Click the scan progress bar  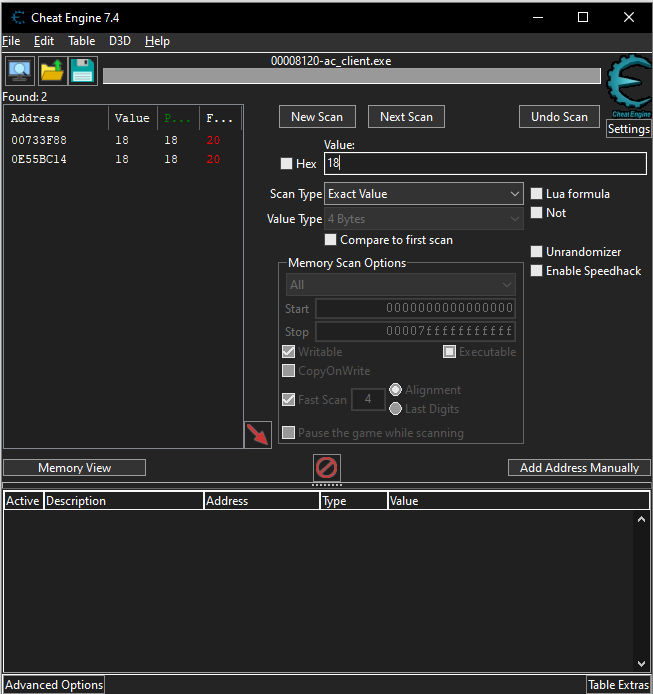pyautogui.click(x=352, y=76)
